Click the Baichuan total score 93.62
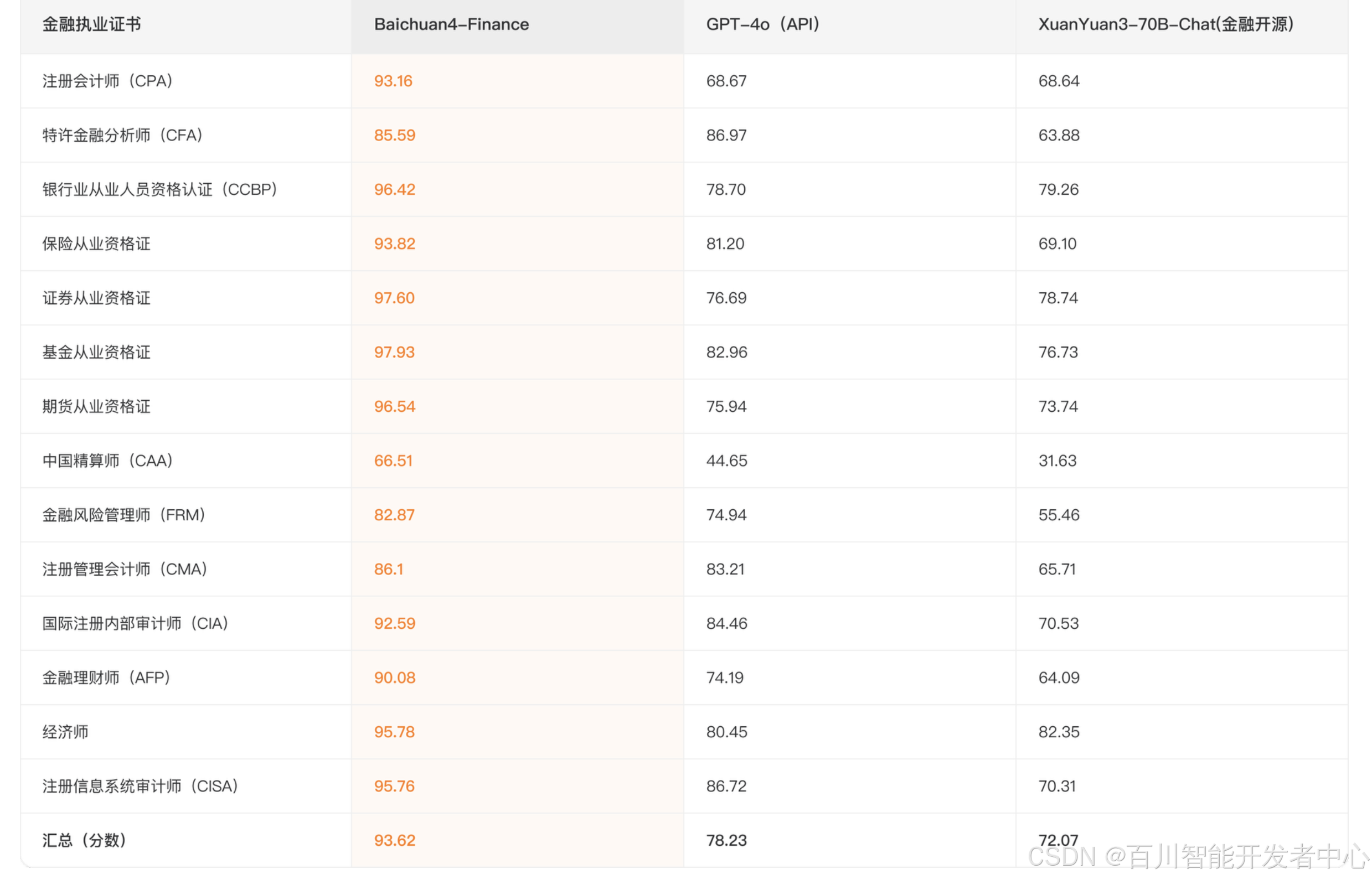Screen dimensions: 1372x879 click(395, 840)
